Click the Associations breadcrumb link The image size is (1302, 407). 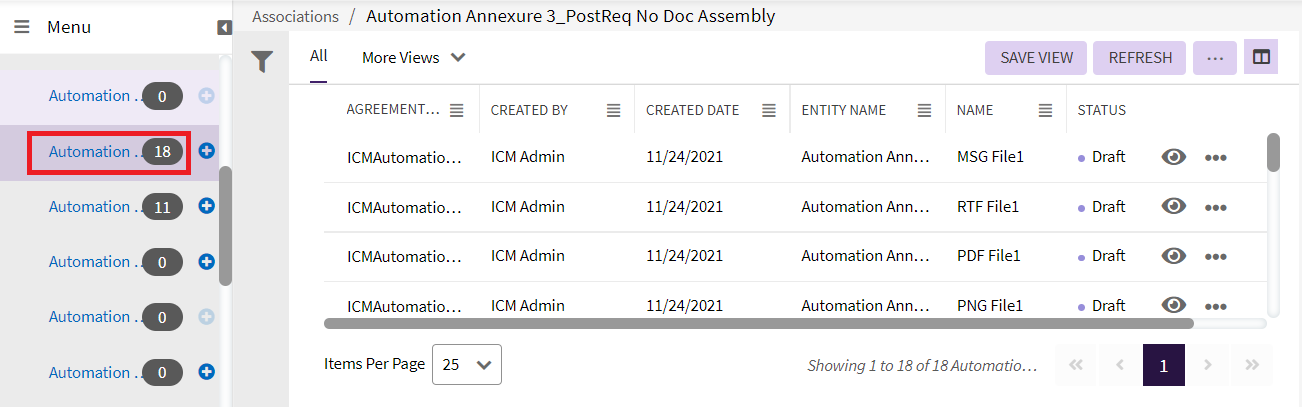coord(295,16)
